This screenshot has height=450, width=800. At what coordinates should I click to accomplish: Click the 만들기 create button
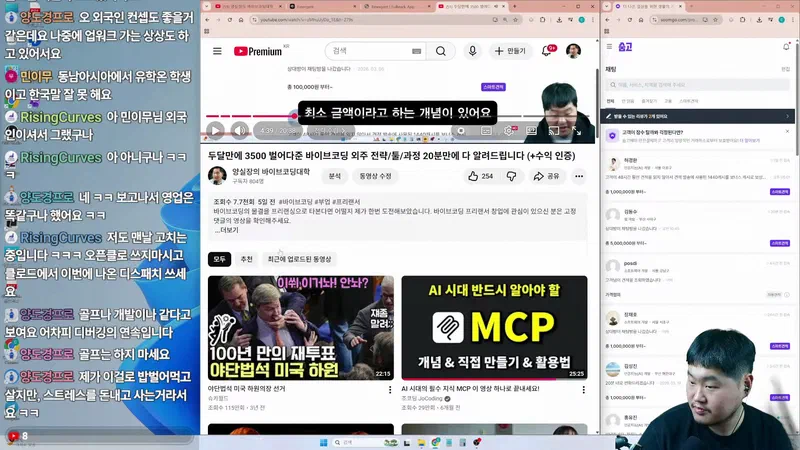tap(510, 51)
